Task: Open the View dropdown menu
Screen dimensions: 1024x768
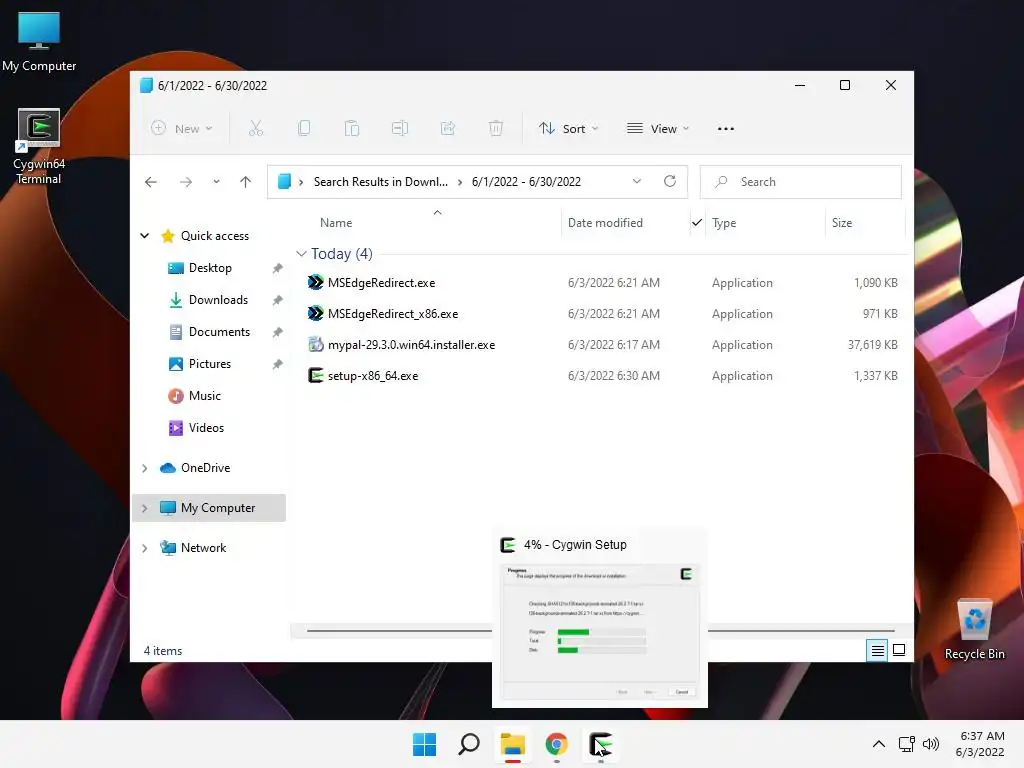Action: (658, 129)
